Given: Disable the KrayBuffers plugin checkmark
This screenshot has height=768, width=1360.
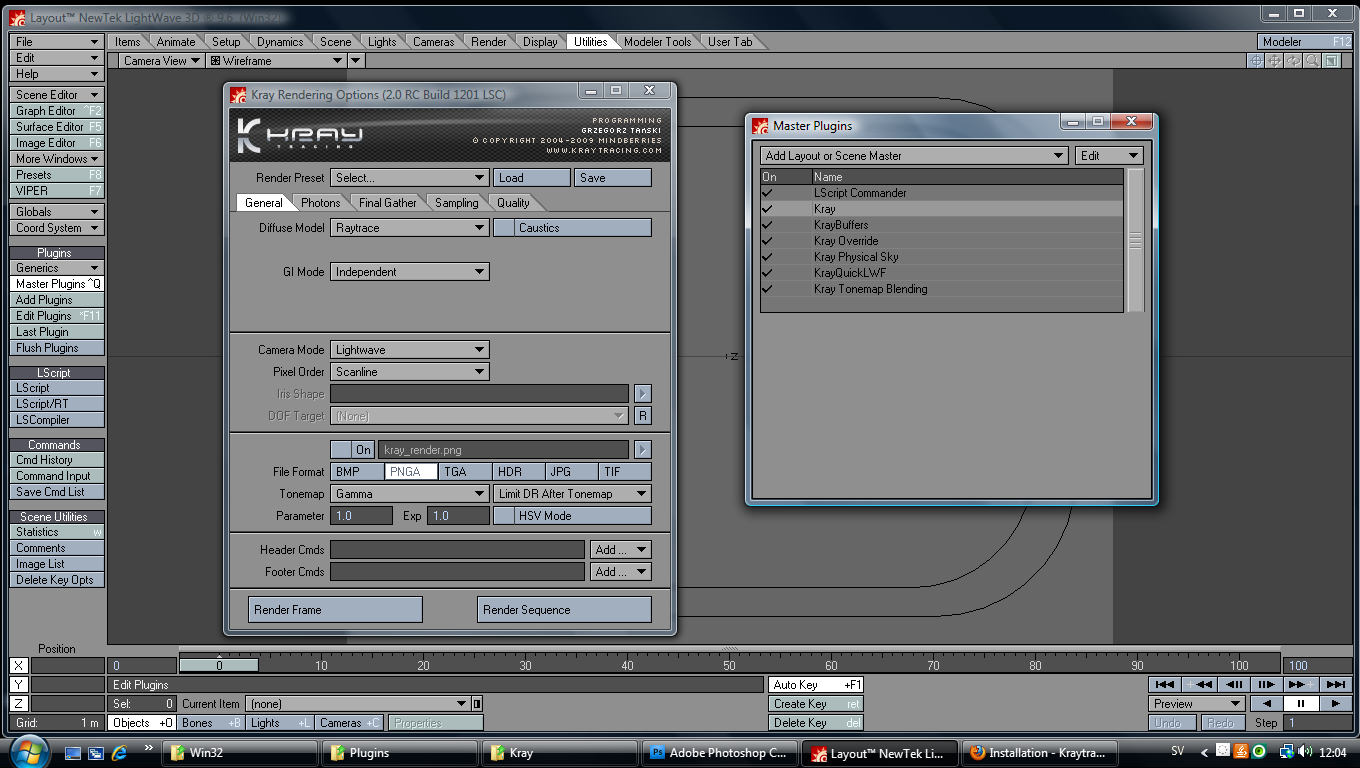Looking at the screenshot, I should click(x=768, y=225).
